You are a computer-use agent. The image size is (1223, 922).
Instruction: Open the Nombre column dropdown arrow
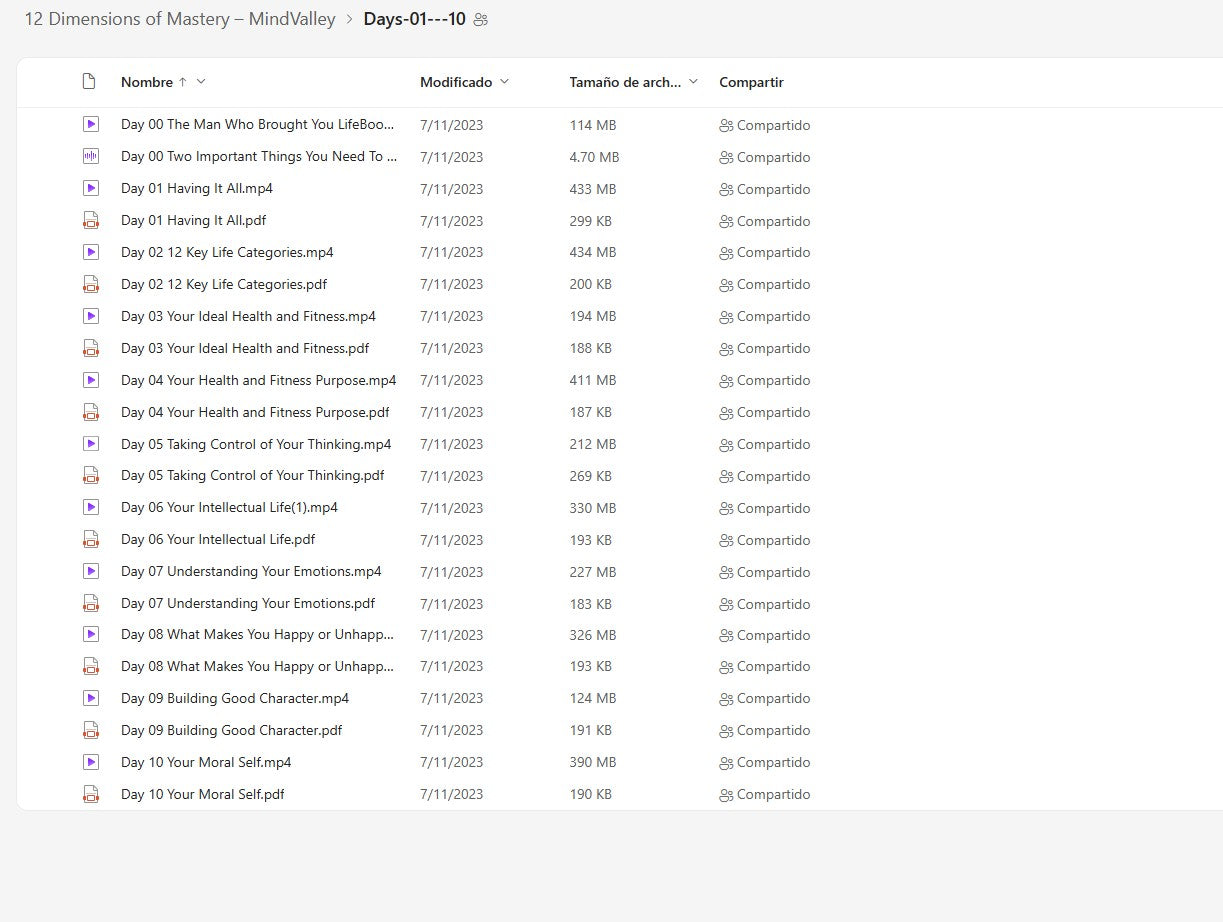(x=201, y=82)
